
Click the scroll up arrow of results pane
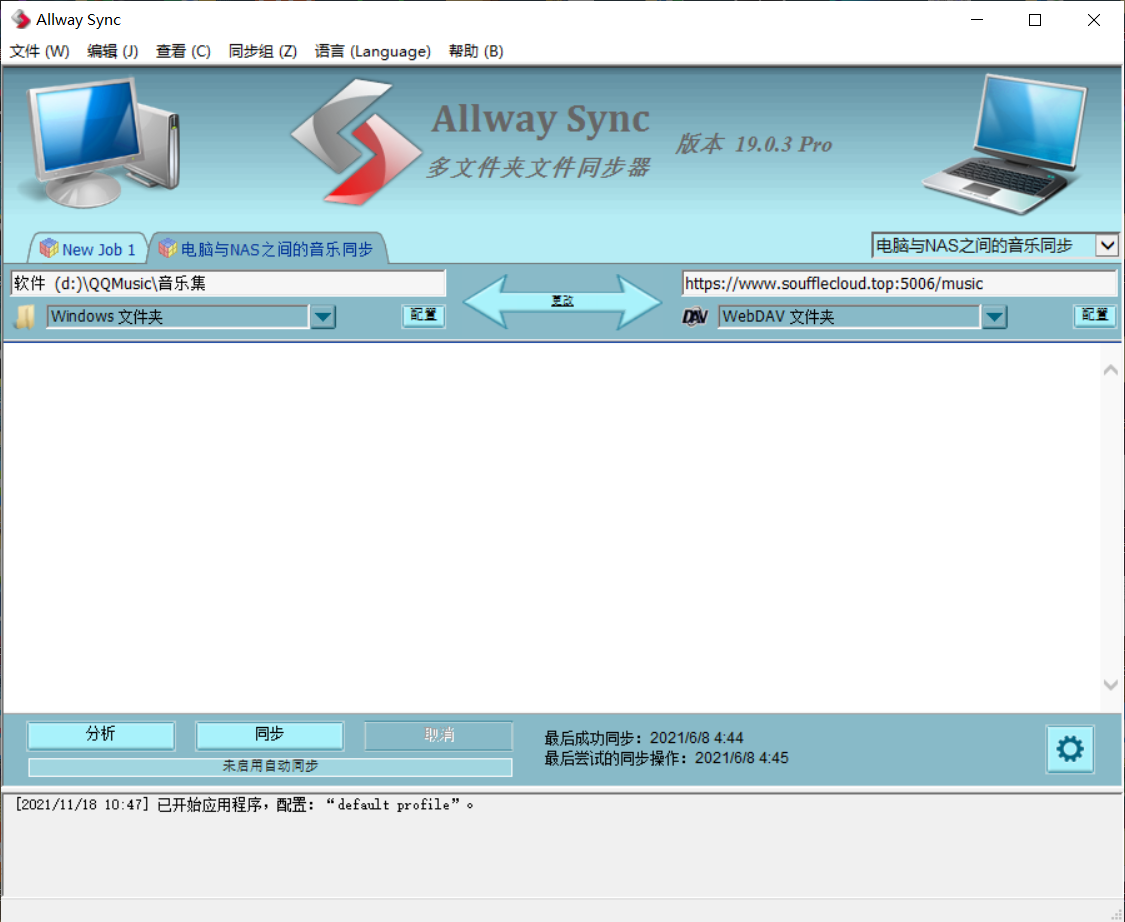tap(1111, 370)
